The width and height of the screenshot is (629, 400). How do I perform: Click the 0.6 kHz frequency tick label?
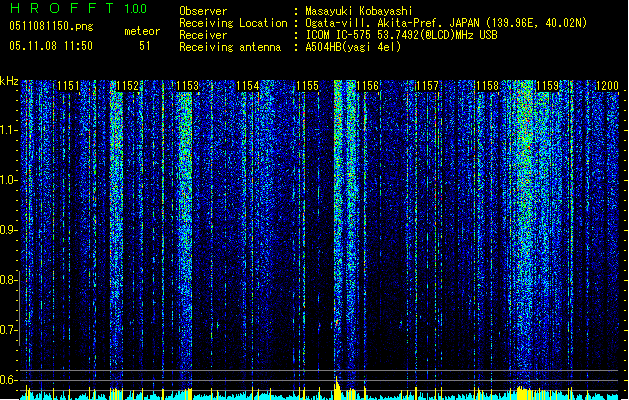pos(9,380)
